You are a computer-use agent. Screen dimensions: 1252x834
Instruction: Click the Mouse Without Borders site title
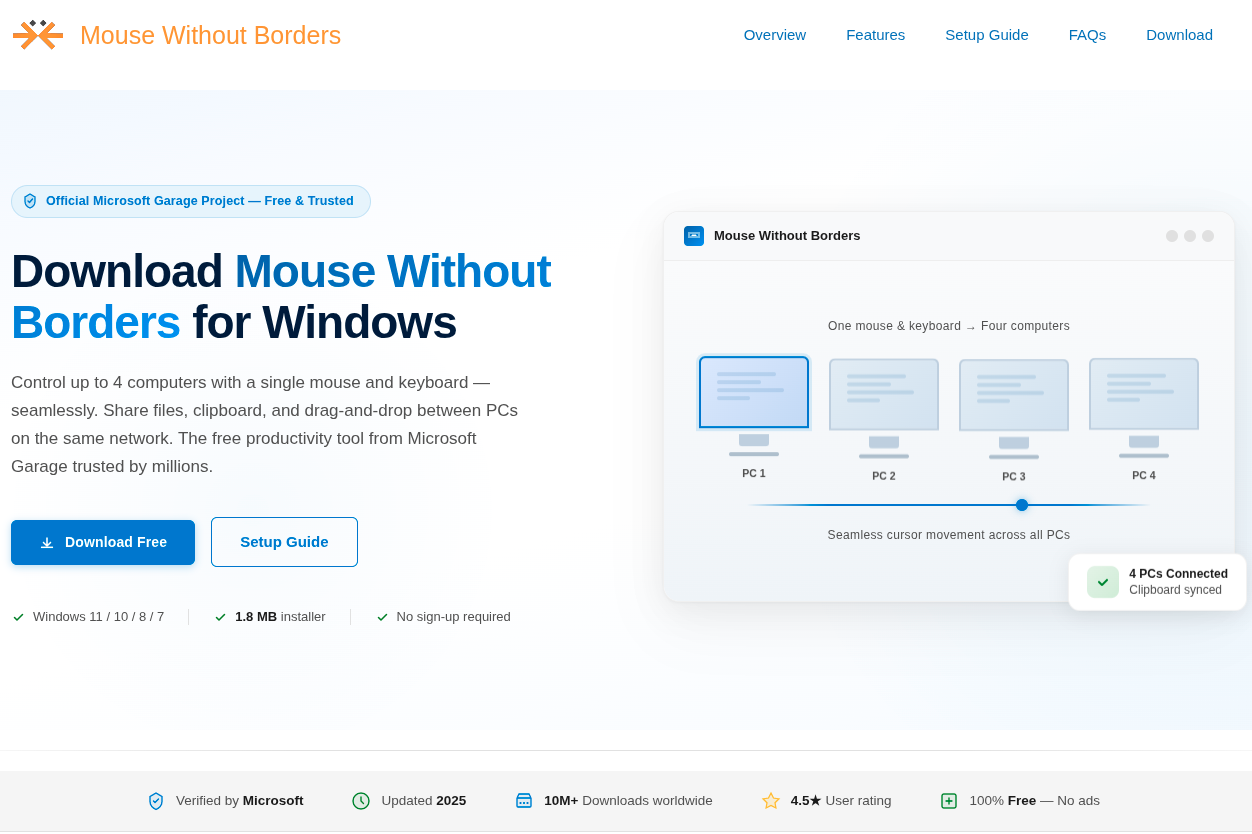pos(210,35)
